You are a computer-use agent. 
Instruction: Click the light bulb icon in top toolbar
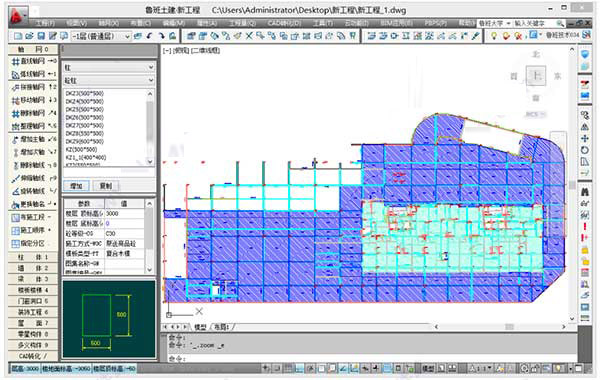pos(494,36)
